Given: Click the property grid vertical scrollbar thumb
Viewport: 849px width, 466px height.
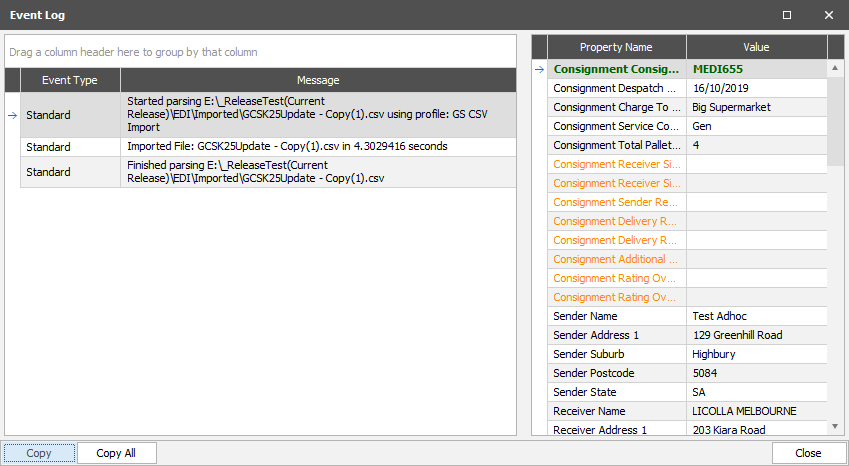Looking at the screenshot, I should 834,121.
